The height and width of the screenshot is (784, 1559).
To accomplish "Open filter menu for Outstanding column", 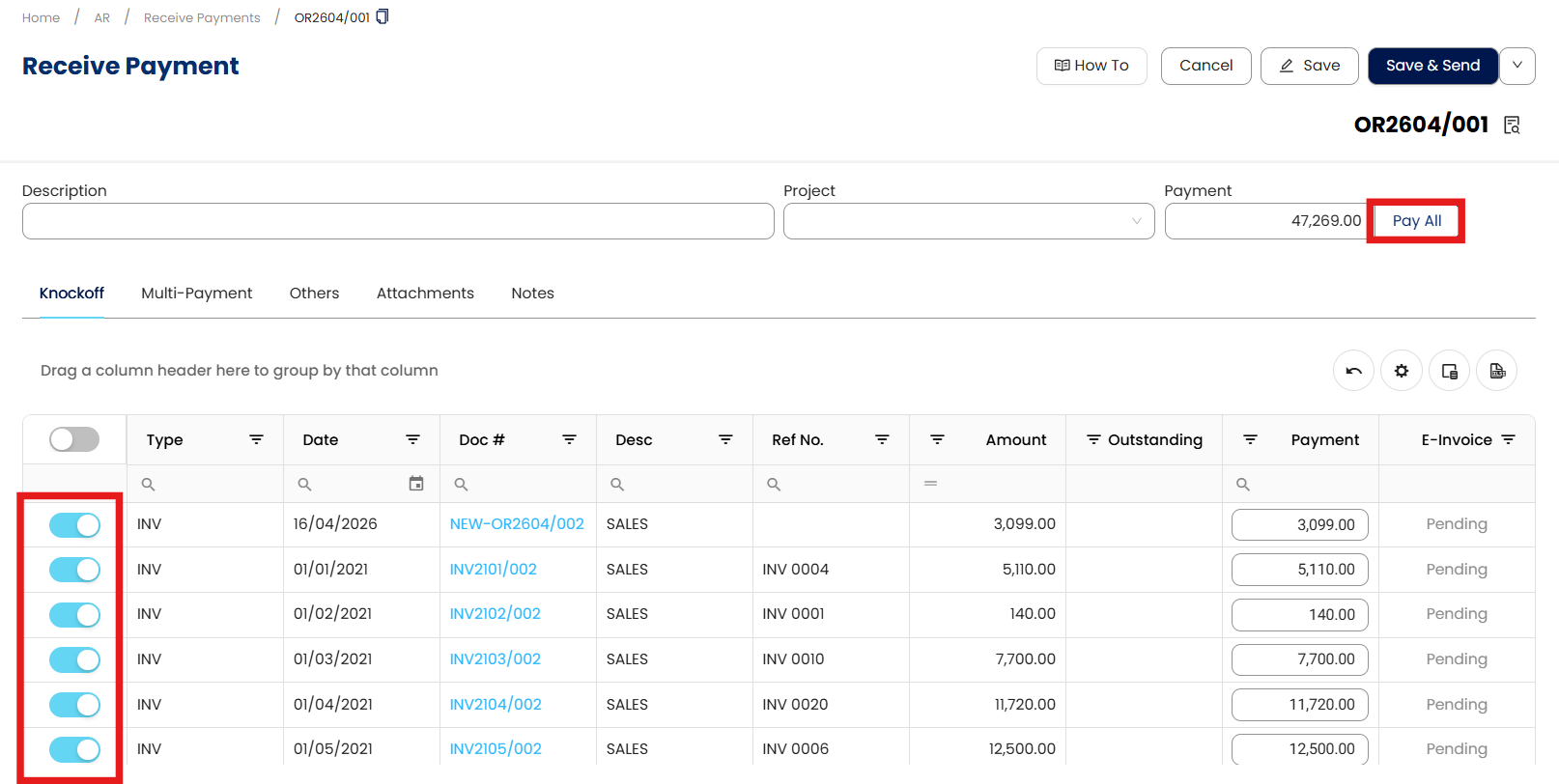I will (1093, 439).
